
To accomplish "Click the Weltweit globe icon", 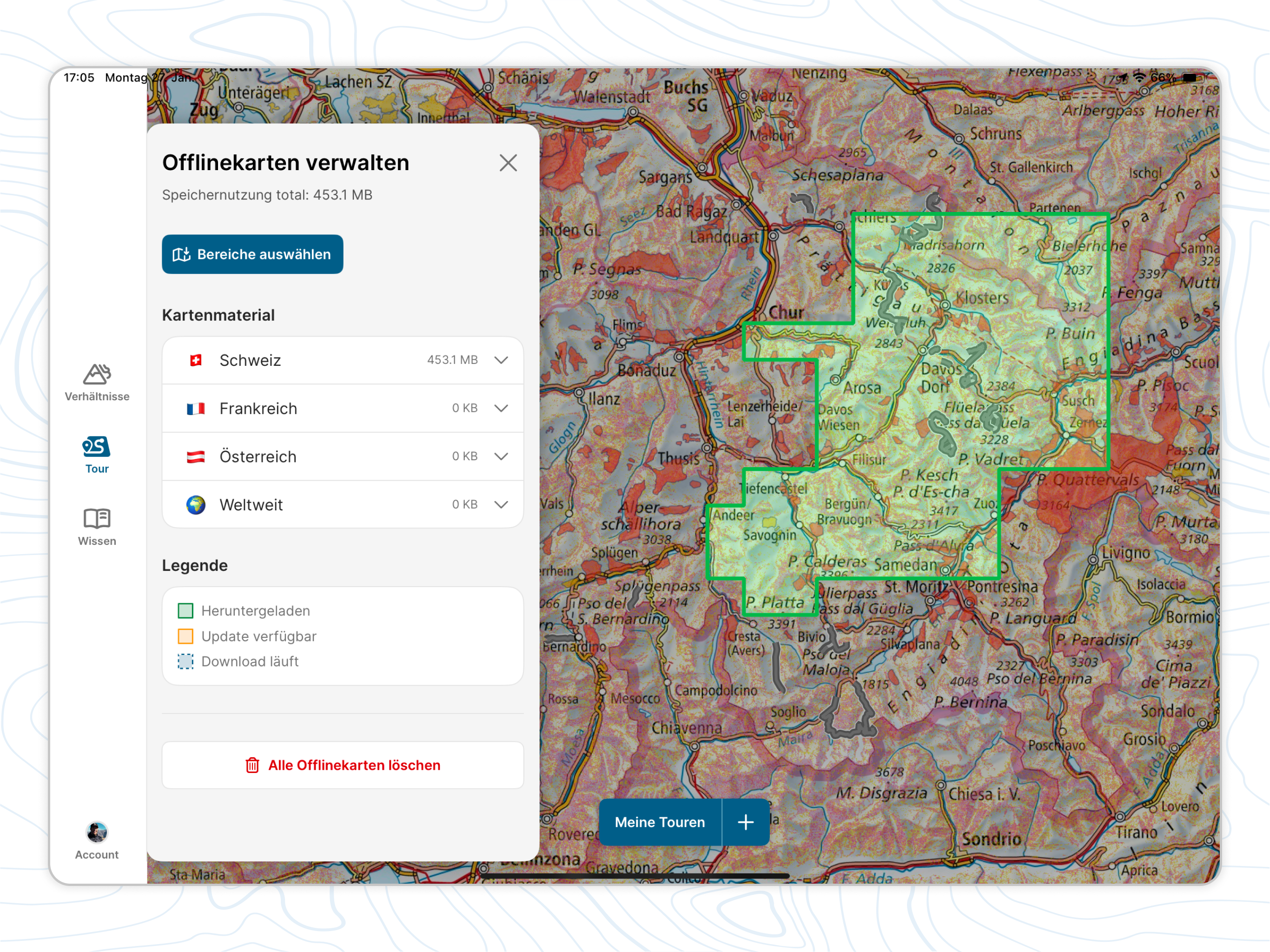I will coord(196,505).
